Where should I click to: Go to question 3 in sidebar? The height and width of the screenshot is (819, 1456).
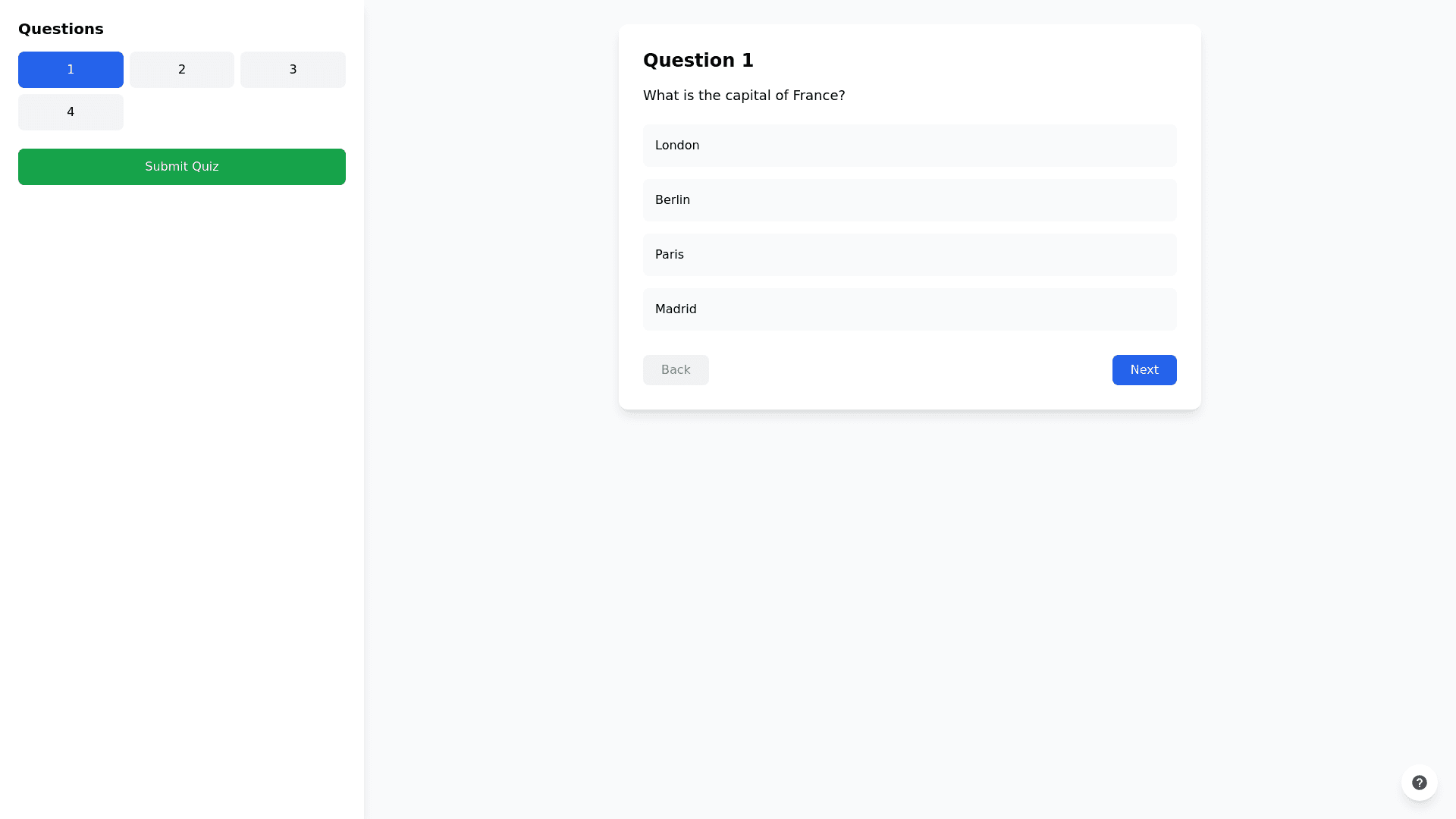pos(293,70)
